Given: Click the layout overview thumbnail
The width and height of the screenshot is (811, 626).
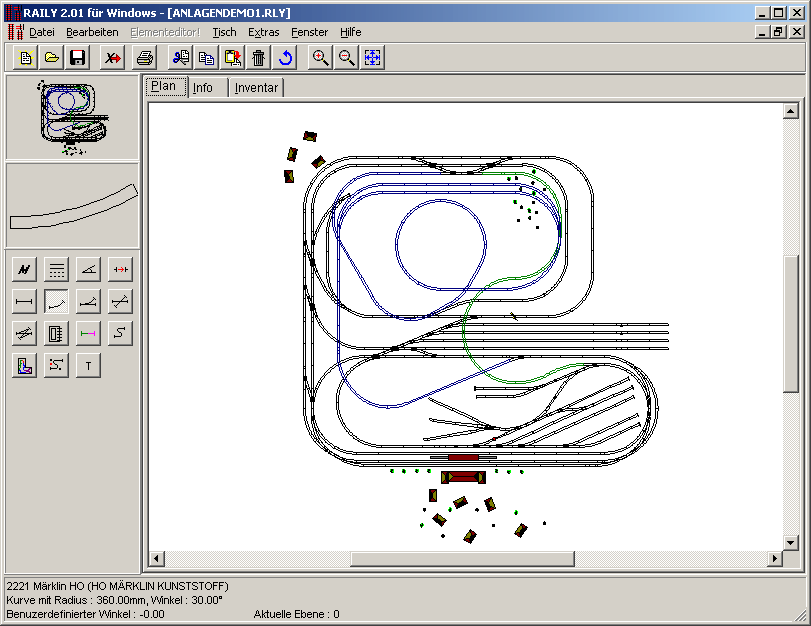Looking at the screenshot, I should coord(72,117).
